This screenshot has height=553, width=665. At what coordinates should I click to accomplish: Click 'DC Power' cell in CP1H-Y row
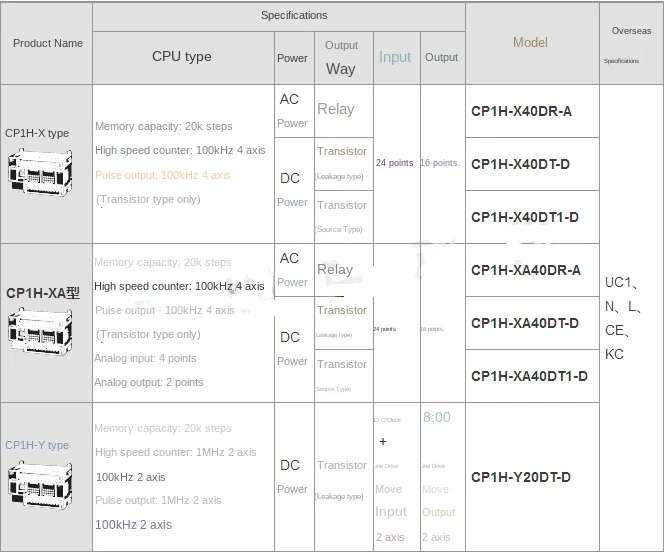point(292,477)
